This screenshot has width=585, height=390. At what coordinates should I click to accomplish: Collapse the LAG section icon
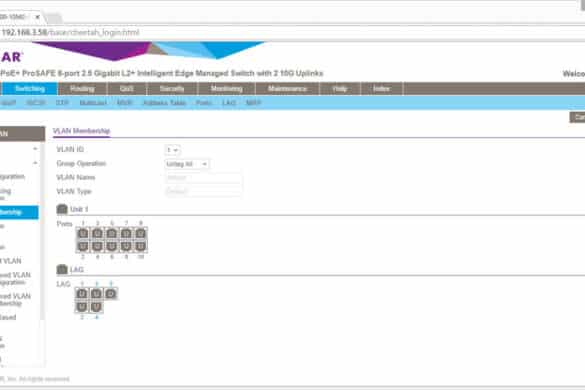pos(62,269)
